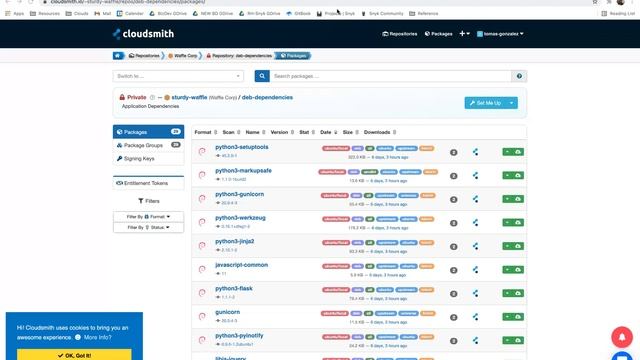
Task: Sort packages by Format column
Action: [x=206, y=132]
